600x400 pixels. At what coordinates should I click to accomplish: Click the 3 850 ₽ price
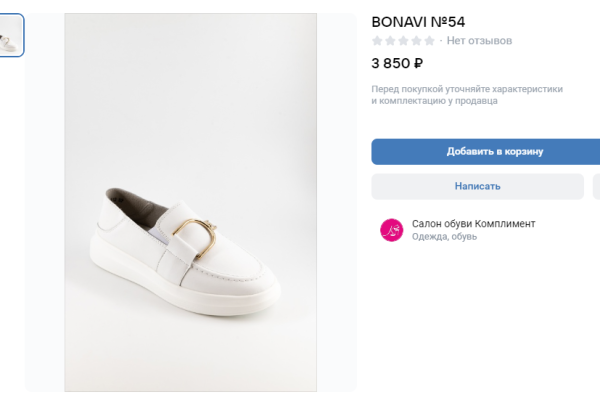click(397, 63)
